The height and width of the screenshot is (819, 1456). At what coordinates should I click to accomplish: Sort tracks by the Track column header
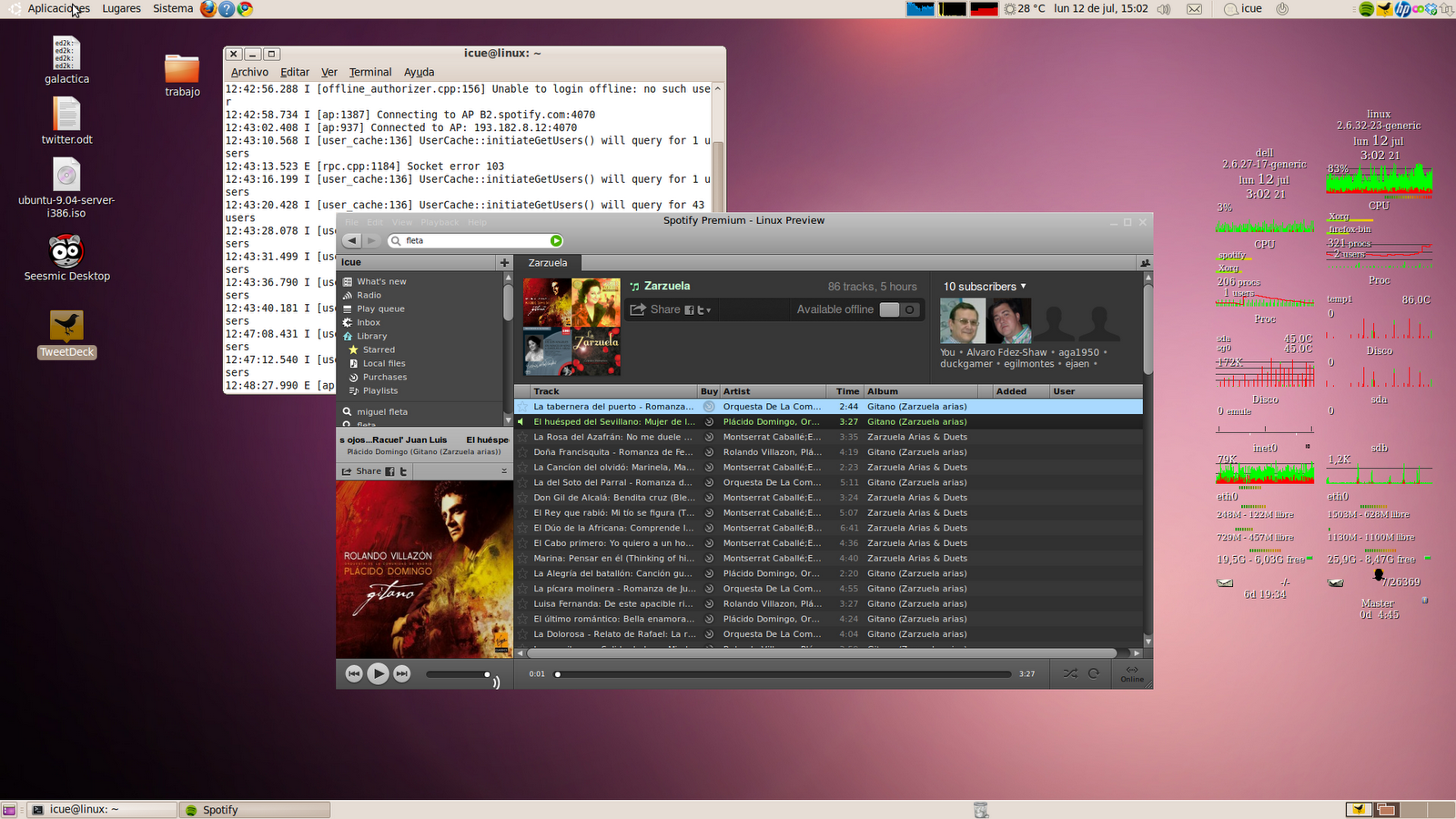pos(614,391)
